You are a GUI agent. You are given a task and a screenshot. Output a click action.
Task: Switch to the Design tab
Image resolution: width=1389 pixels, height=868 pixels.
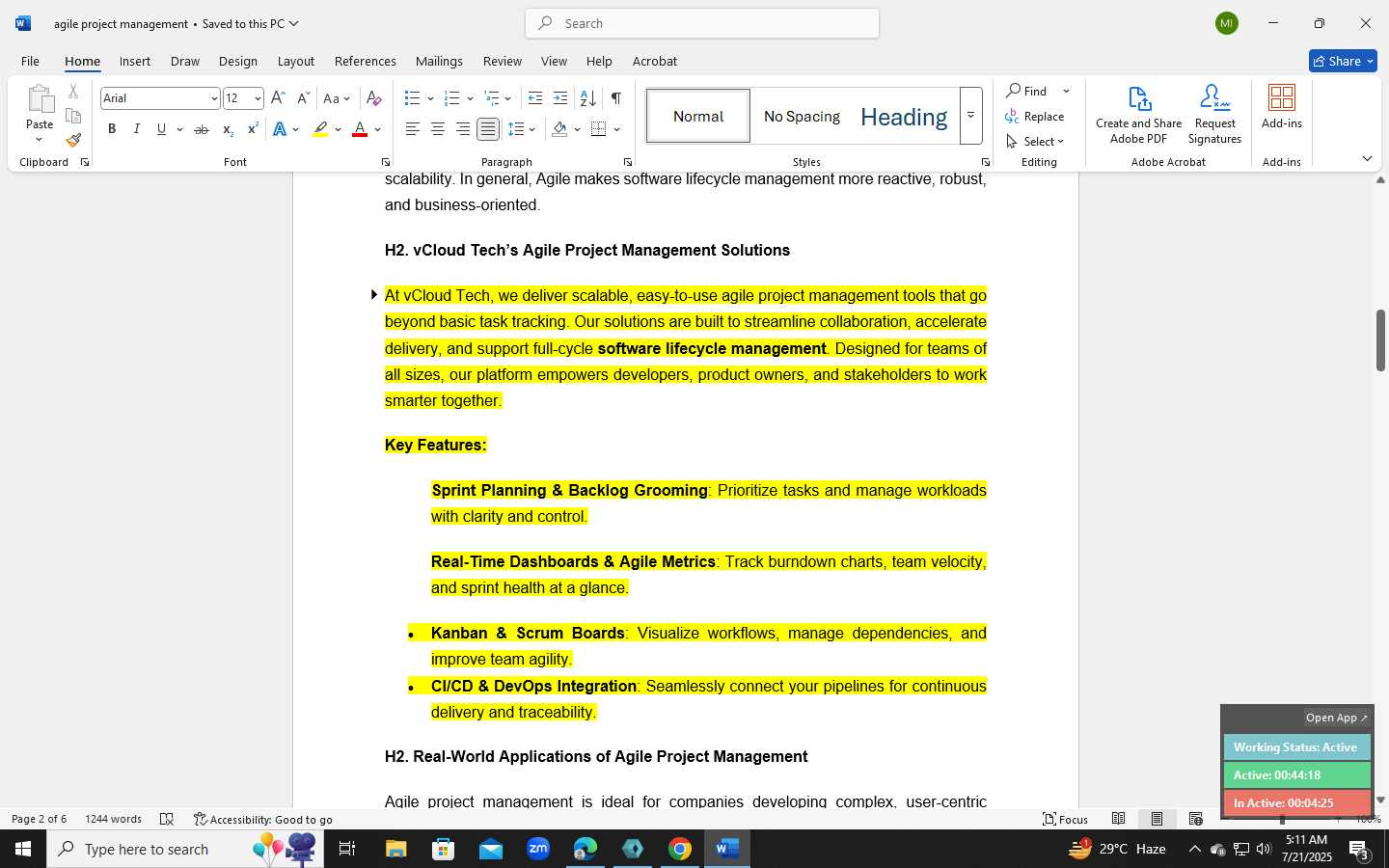coord(237,61)
